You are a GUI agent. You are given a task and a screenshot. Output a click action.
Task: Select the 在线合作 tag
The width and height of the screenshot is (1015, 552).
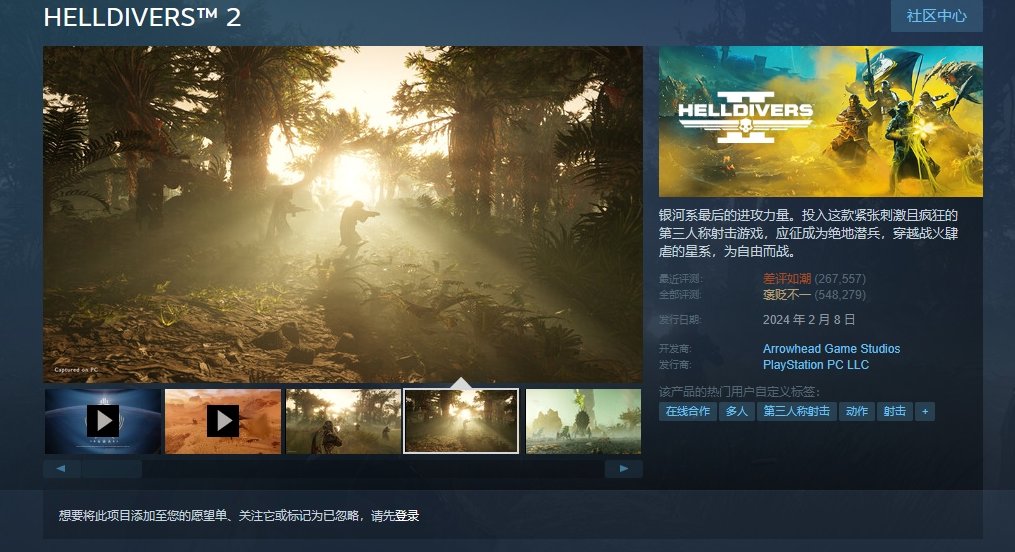(687, 411)
